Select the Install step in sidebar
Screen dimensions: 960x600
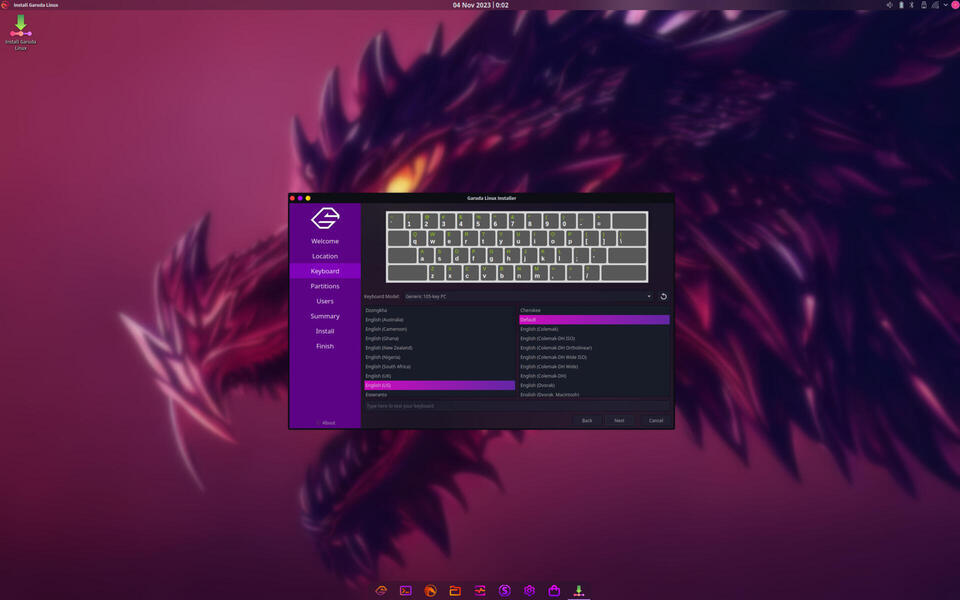tap(325, 331)
